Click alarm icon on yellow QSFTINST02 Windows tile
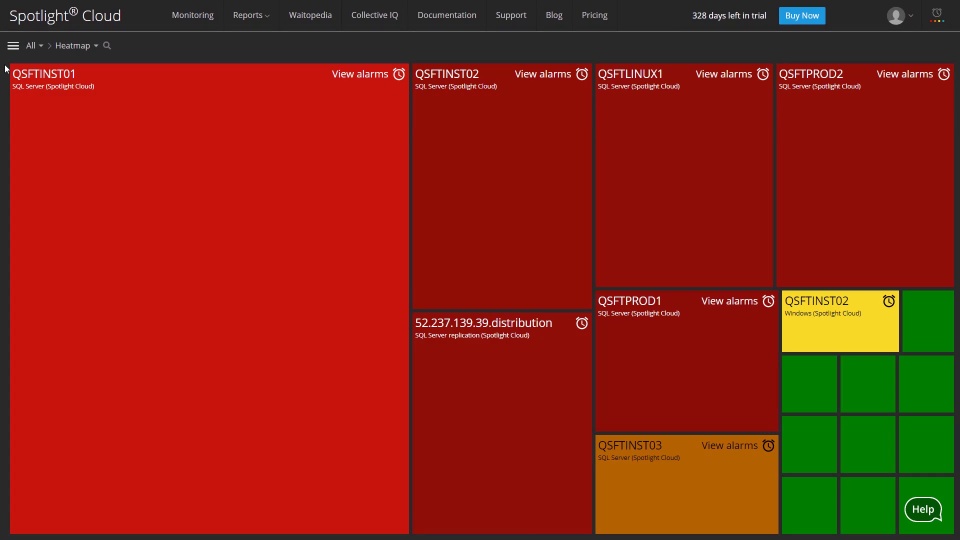 click(x=889, y=301)
